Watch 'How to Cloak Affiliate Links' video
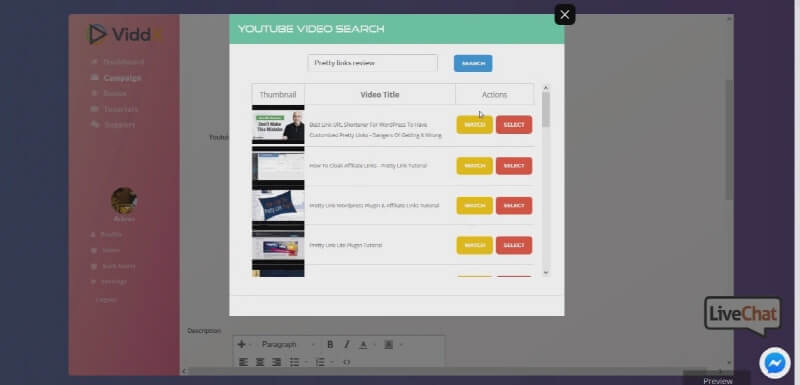This screenshot has width=800, height=385. pyautogui.click(x=474, y=166)
